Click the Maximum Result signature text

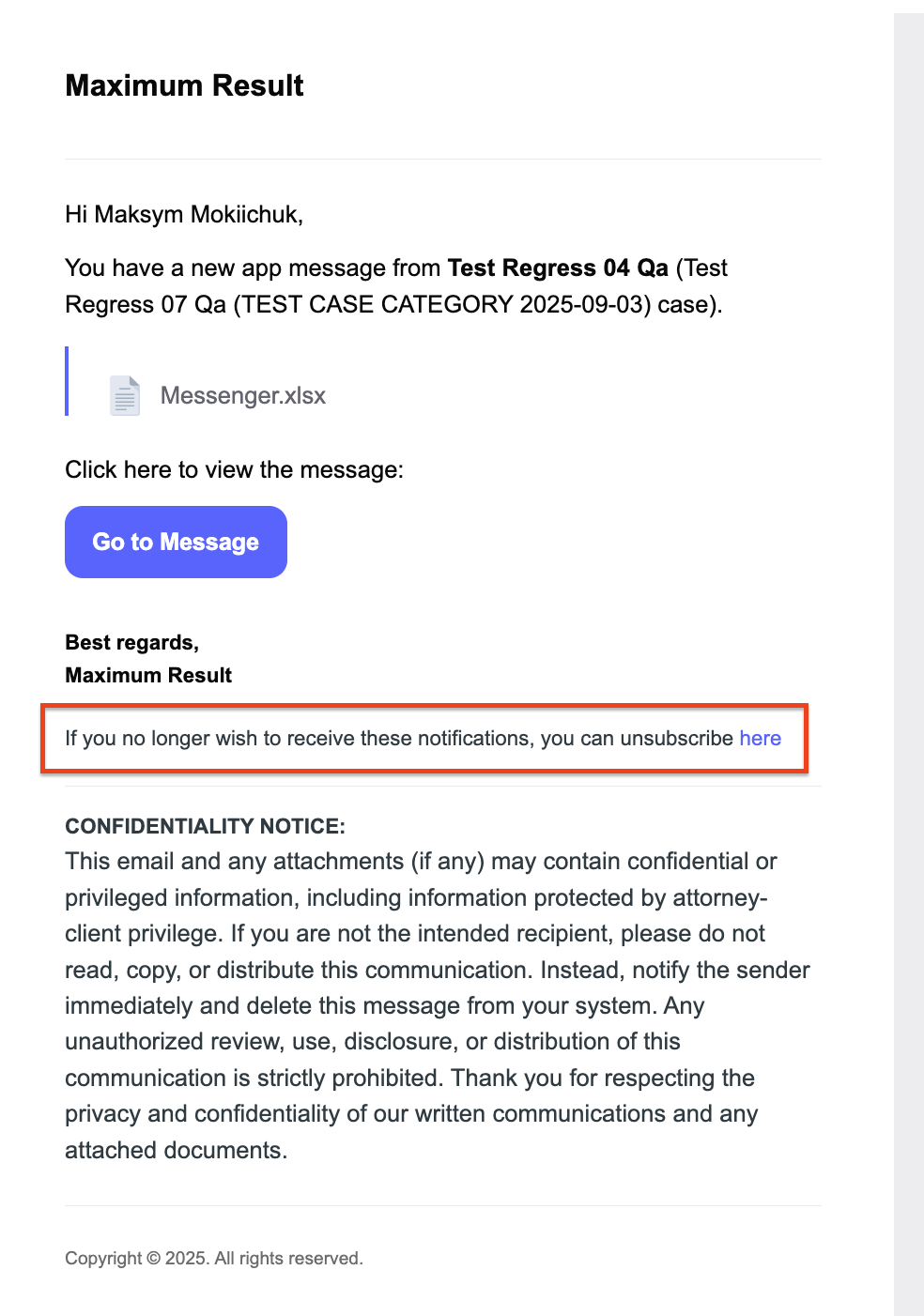147,675
